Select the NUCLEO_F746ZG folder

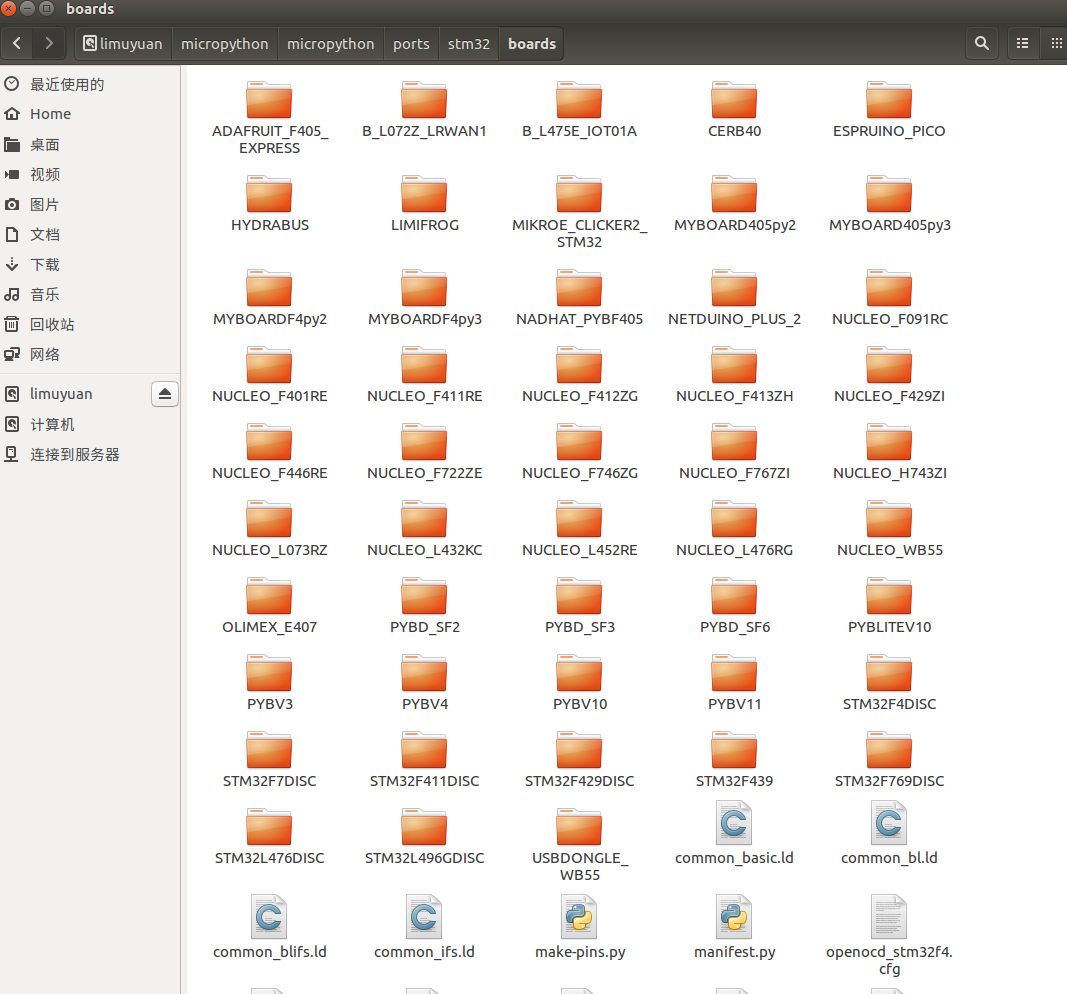pyautogui.click(x=579, y=452)
